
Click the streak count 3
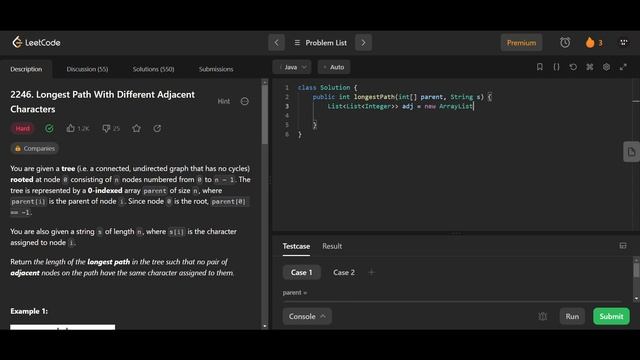click(600, 43)
